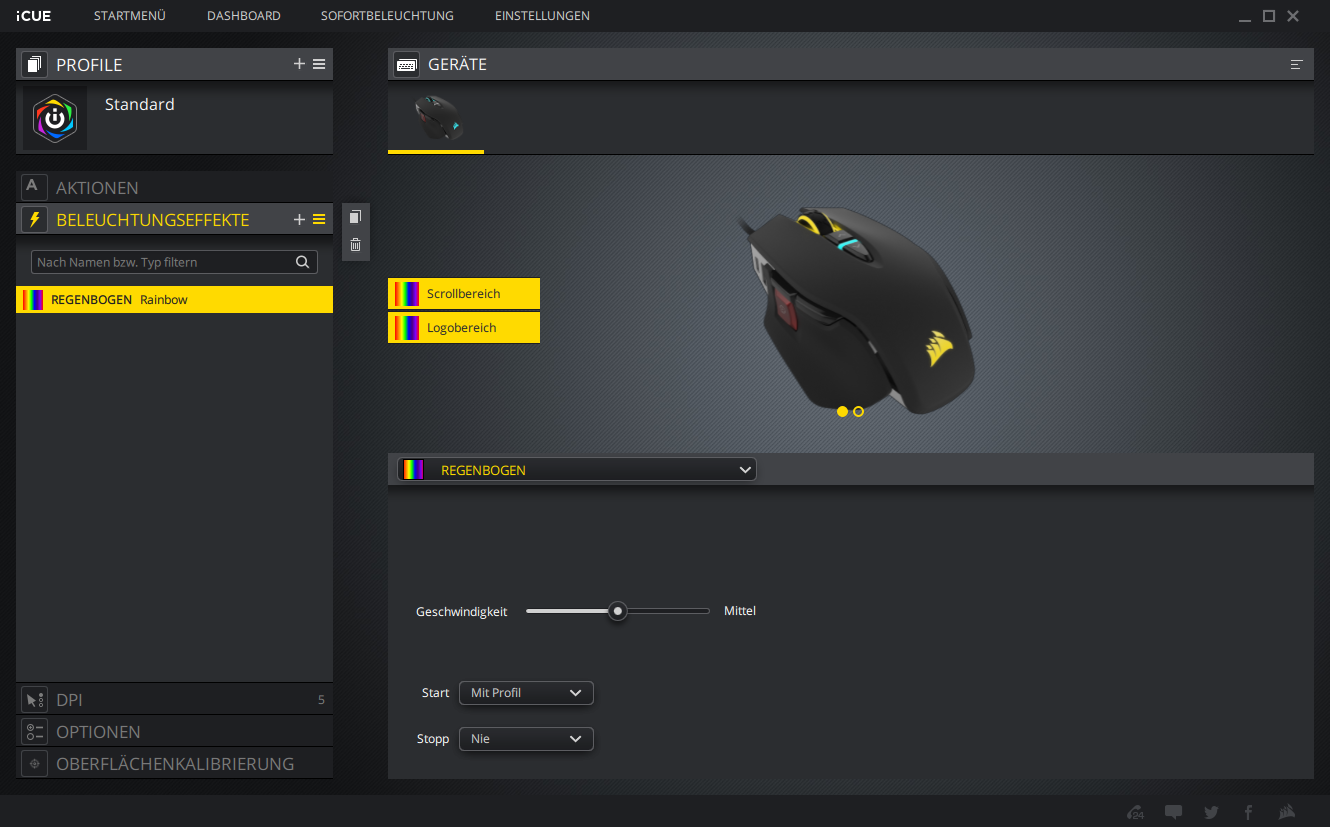Open the Twitter icon in status bar
This screenshot has width=1330, height=827.
coord(1211,812)
